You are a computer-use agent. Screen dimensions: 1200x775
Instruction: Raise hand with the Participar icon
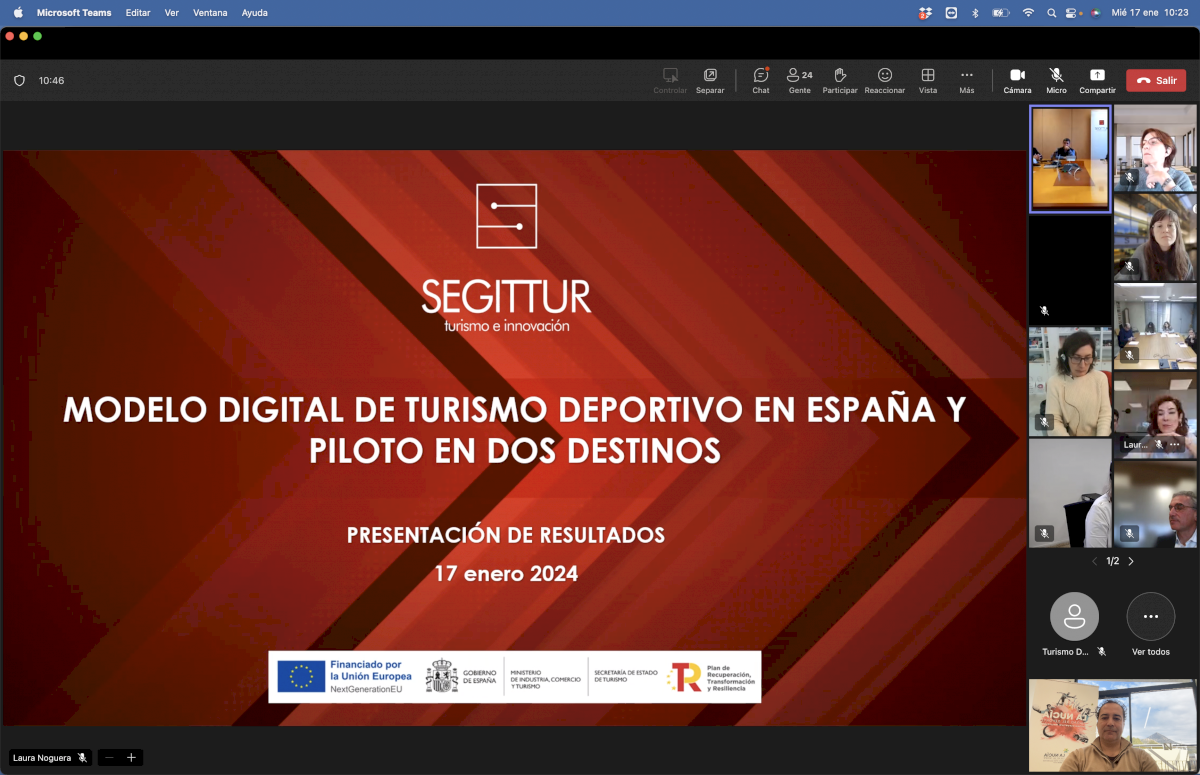[x=840, y=76]
